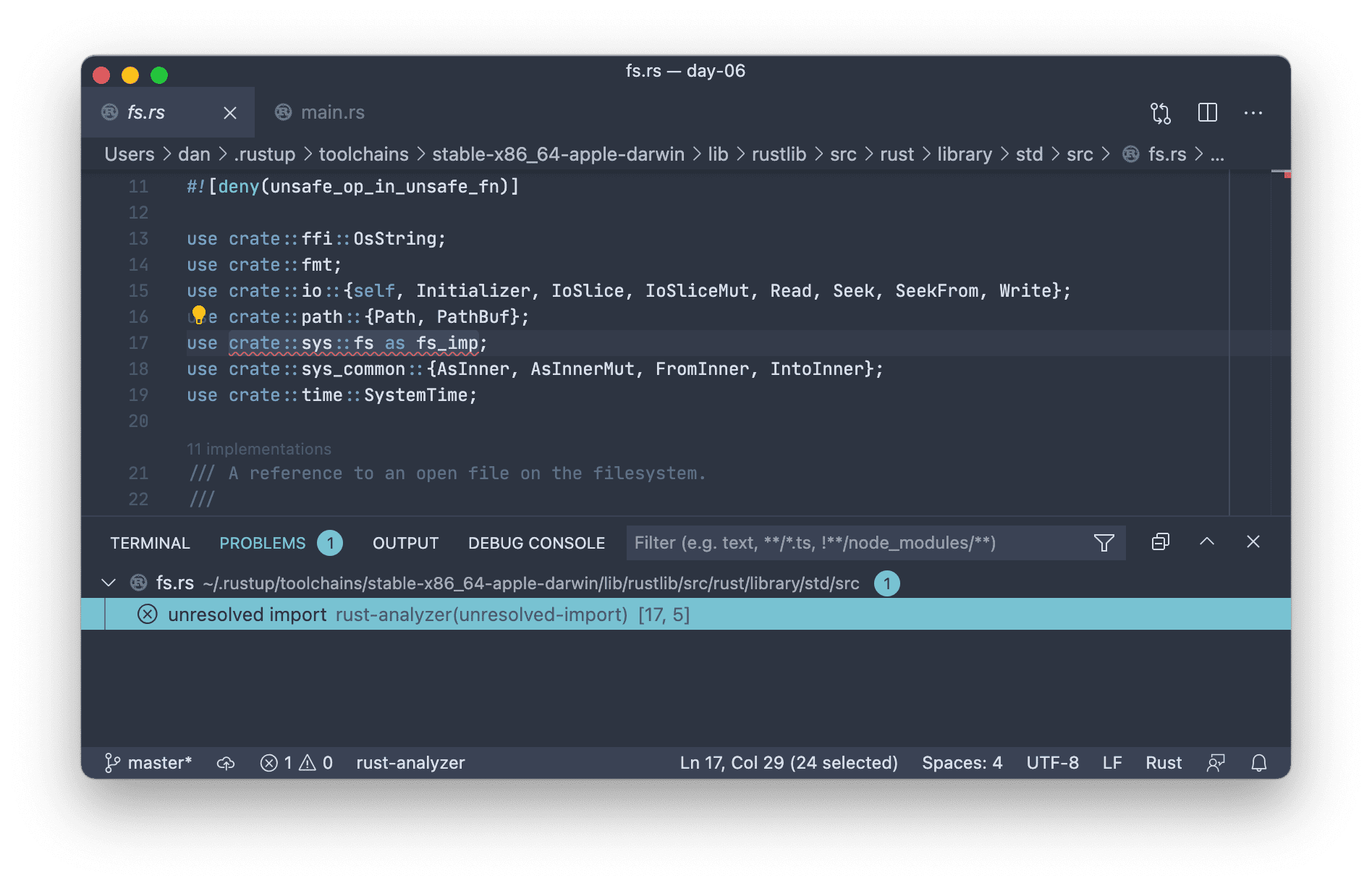1372x886 pixels.
Task: Change file encoding UTF-8
Action: tap(1052, 763)
